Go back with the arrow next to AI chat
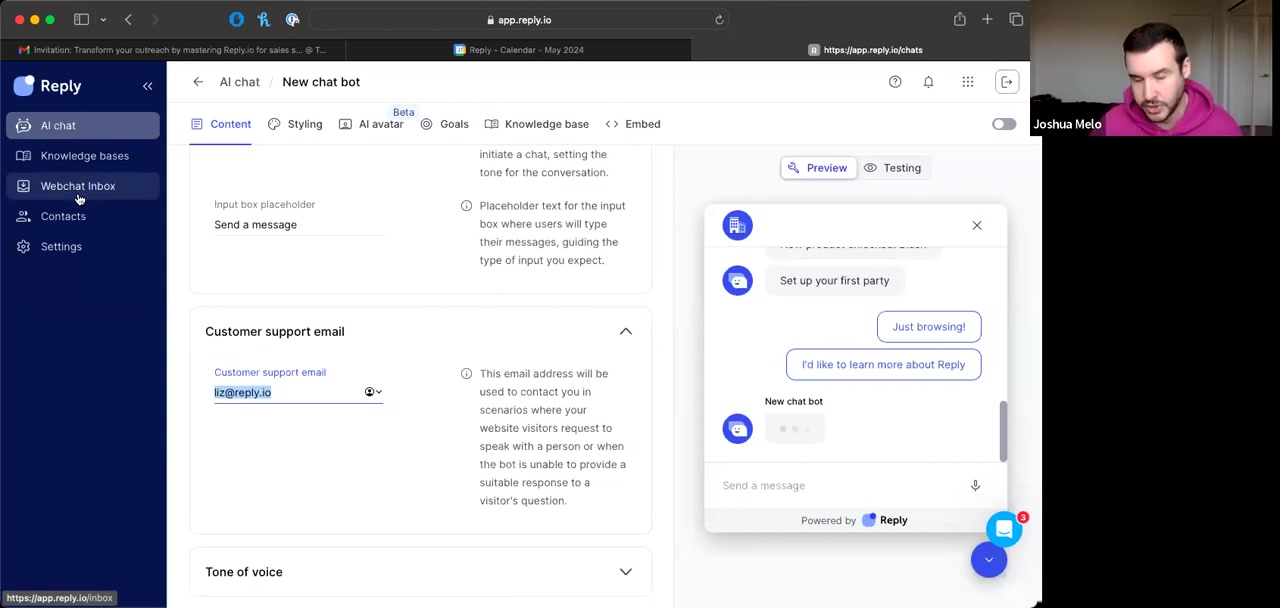The height and width of the screenshot is (608, 1280). click(198, 82)
